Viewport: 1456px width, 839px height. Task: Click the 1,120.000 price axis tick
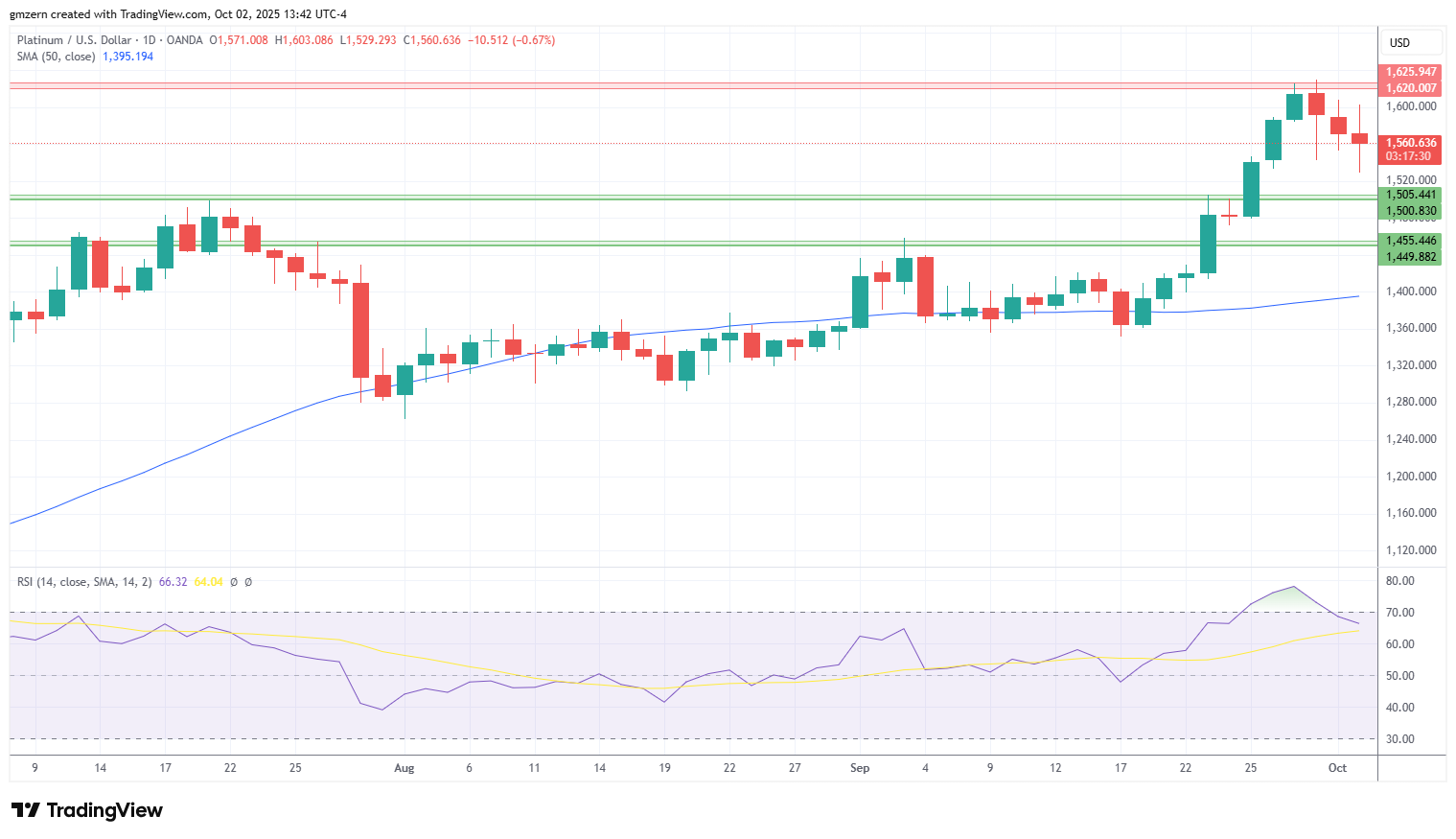1411,550
